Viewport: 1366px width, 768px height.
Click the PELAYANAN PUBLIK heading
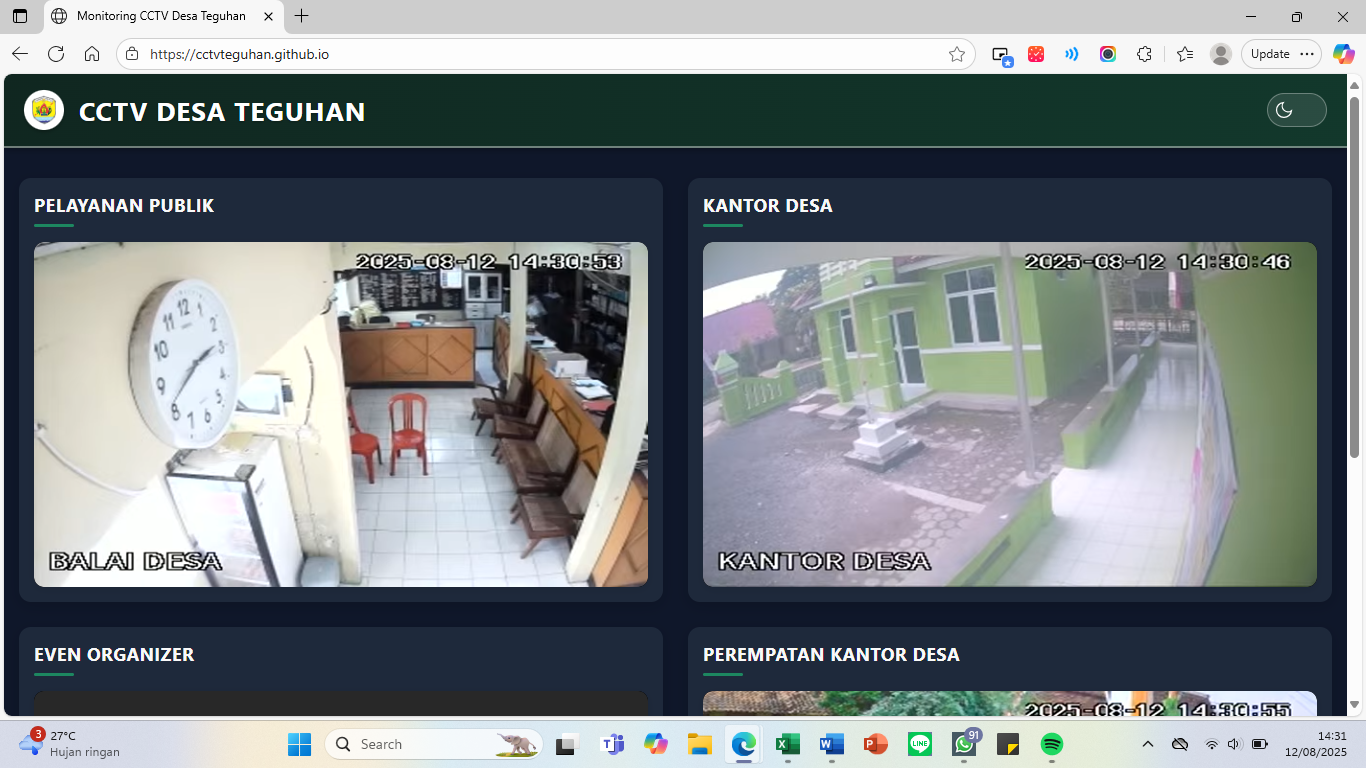124,205
